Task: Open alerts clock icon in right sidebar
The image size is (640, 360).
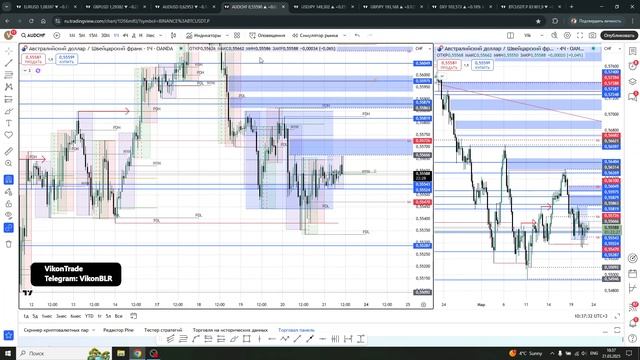Action: 633,66
